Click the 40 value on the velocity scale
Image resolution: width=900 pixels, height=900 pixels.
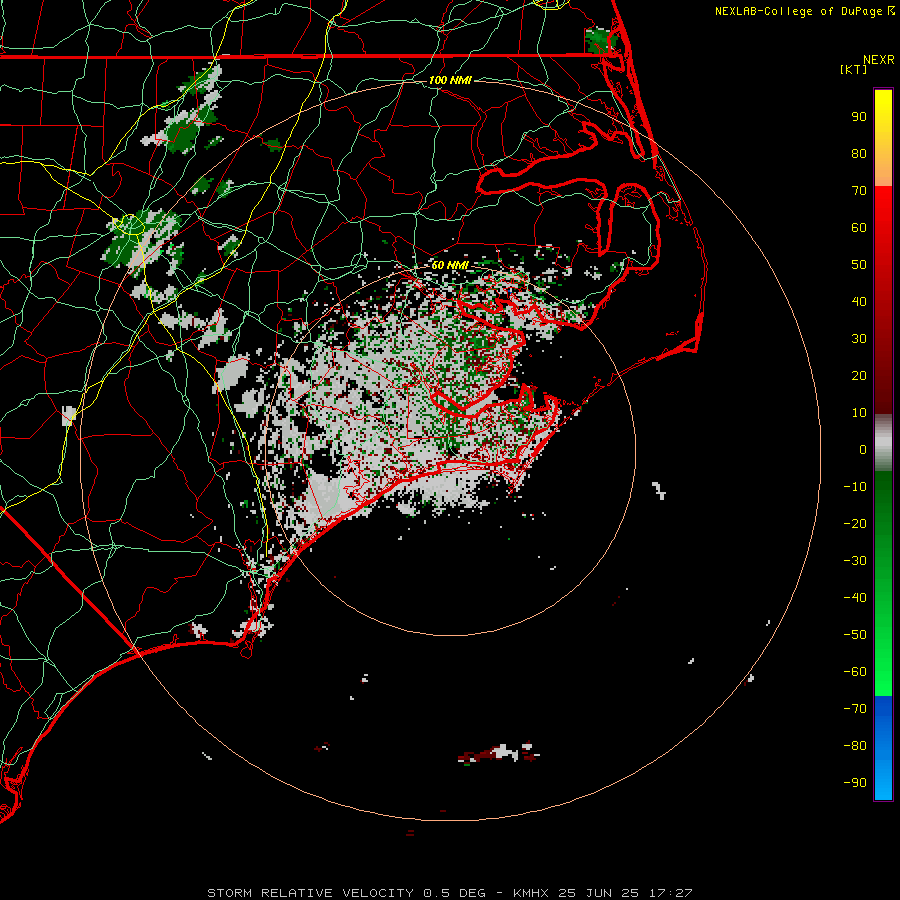(859, 302)
